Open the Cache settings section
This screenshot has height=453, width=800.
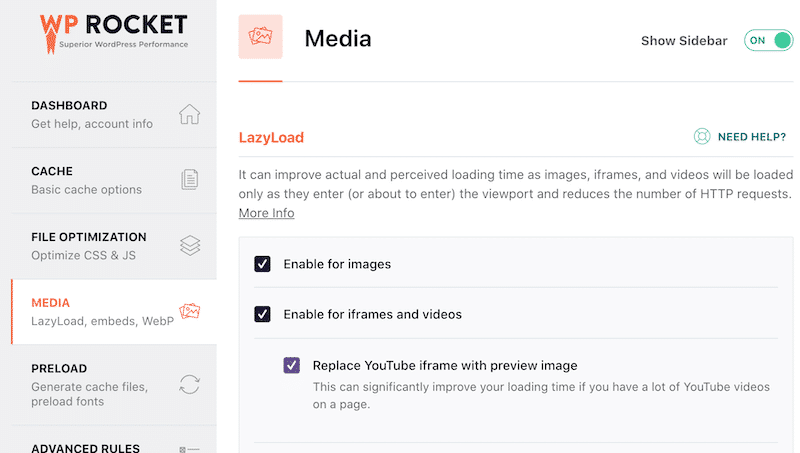(114, 181)
